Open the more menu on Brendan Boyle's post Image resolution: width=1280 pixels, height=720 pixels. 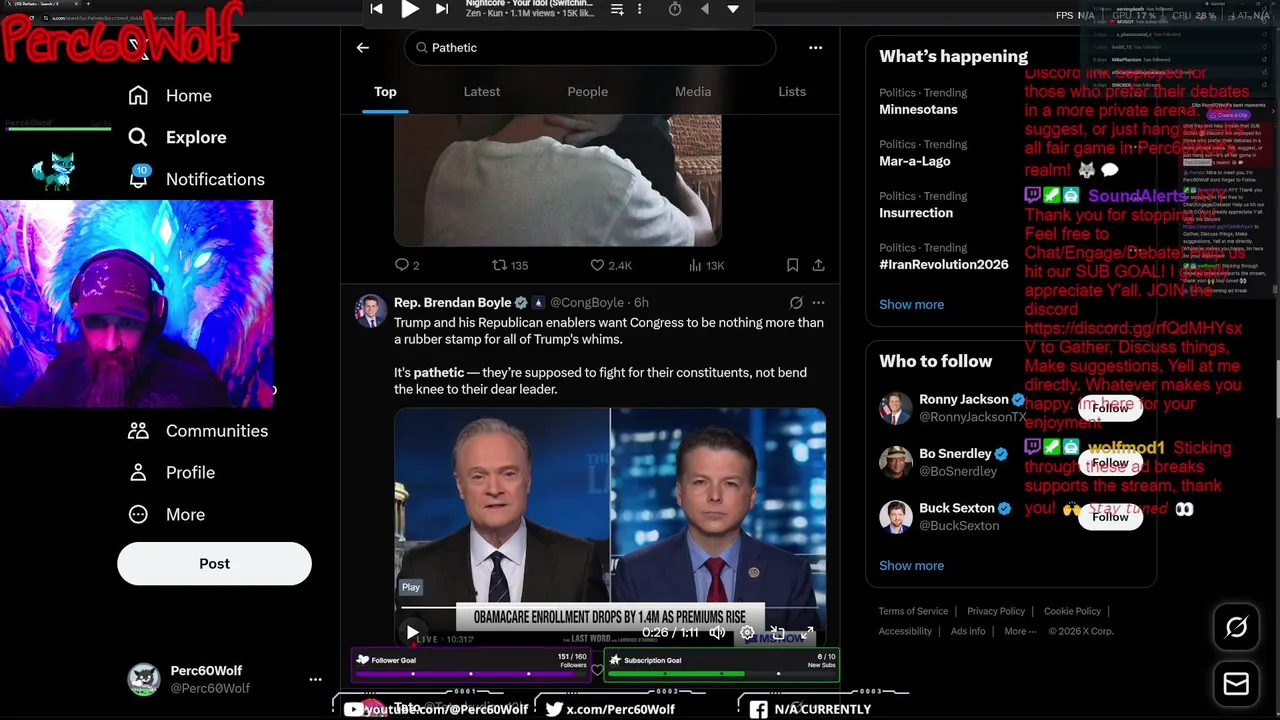(818, 302)
